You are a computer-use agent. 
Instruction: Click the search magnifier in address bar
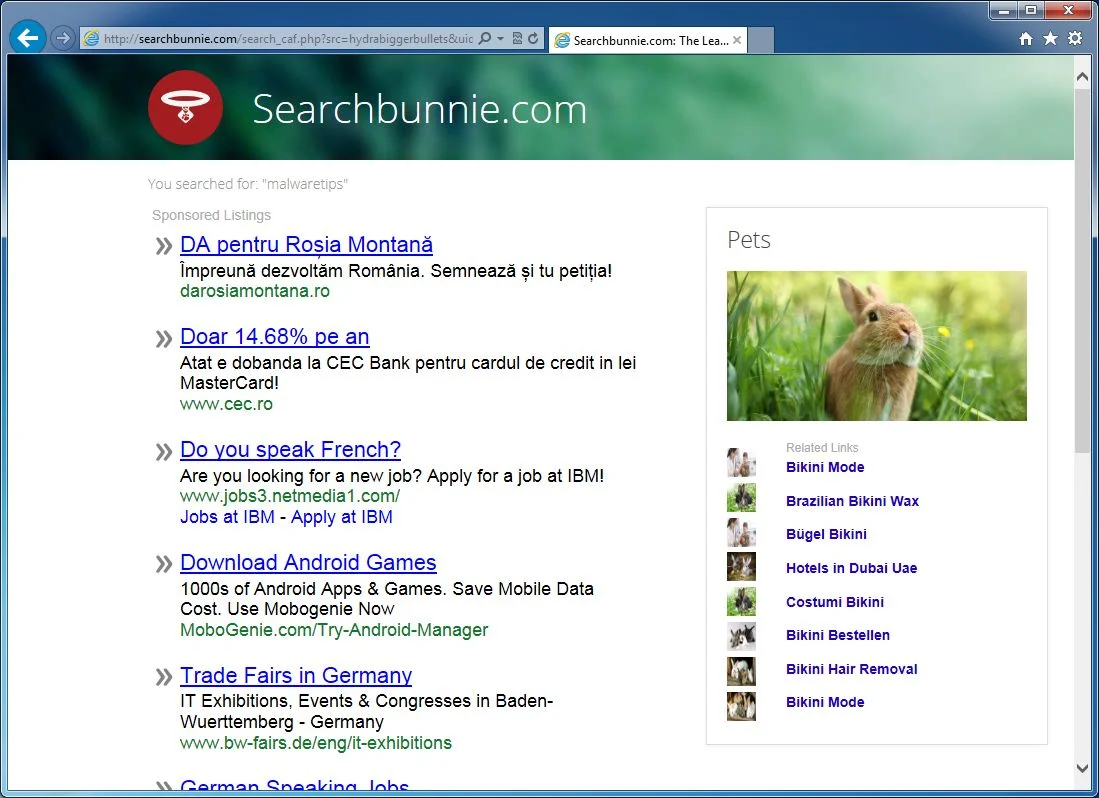point(484,39)
